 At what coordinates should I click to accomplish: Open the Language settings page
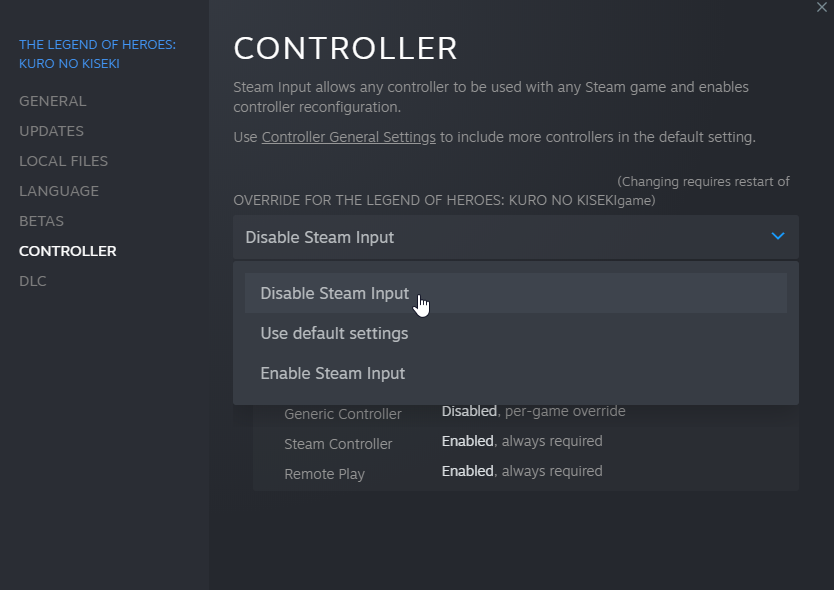click(58, 191)
